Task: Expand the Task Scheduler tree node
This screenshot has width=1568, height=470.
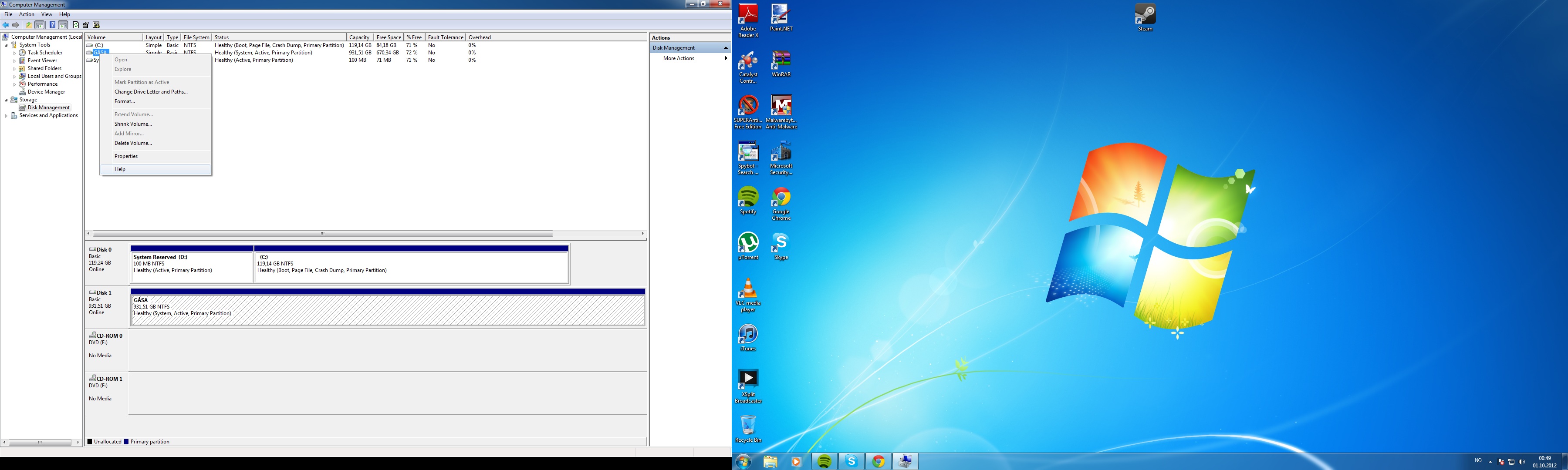Action: (x=15, y=53)
